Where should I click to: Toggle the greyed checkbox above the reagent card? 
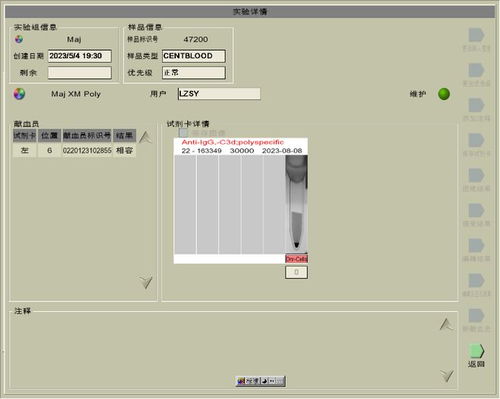pos(183,133)
